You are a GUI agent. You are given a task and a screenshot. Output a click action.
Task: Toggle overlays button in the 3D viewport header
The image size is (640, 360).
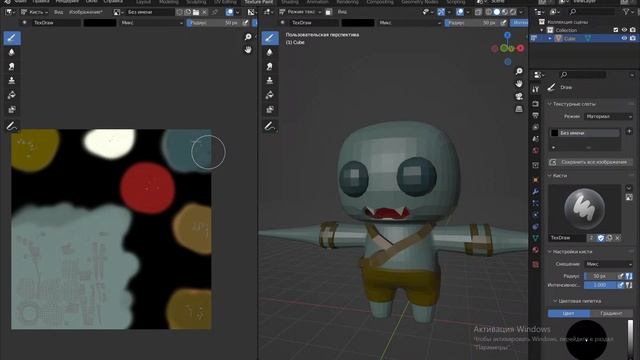point(460,12)
